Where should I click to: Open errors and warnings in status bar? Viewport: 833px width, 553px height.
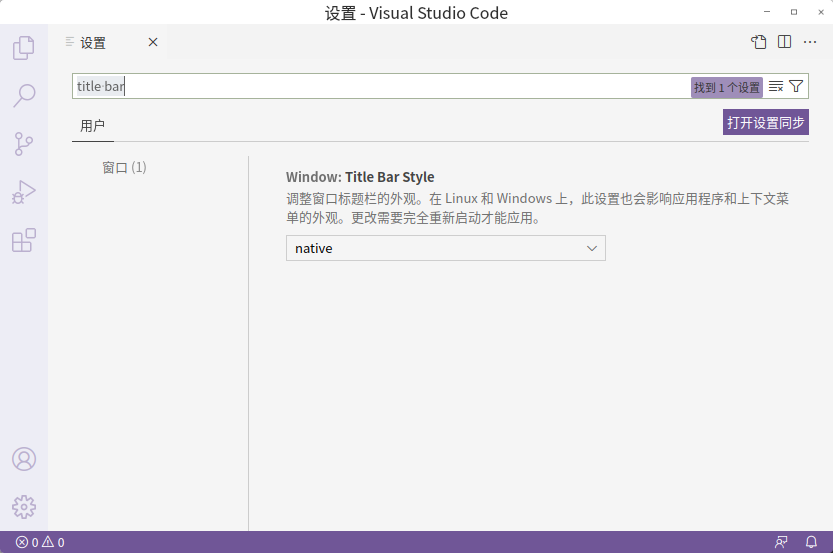click(40, 542)
